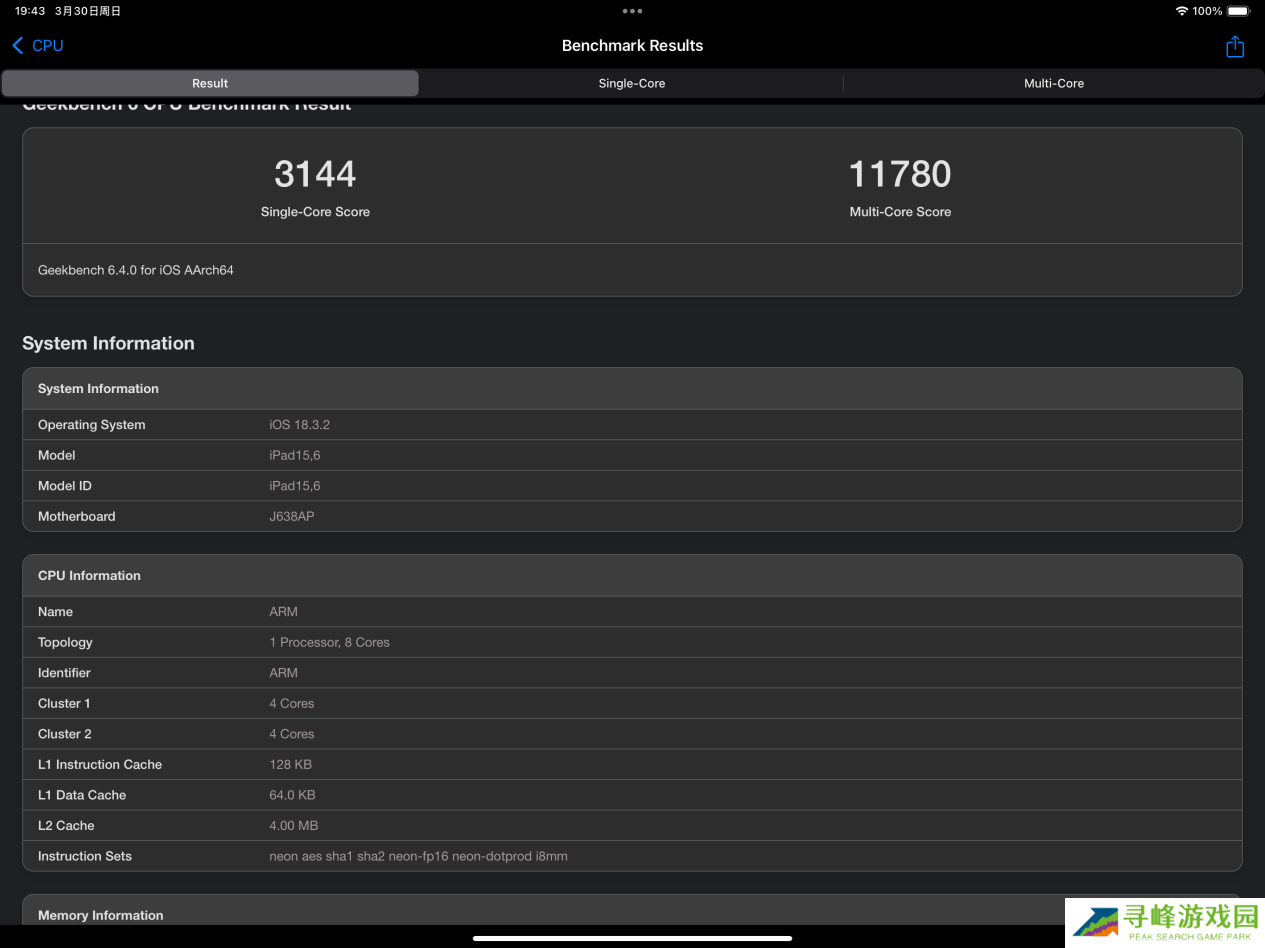Tap the status bar clock 19:43
The image size is (1265, 948).
(30, 11)
